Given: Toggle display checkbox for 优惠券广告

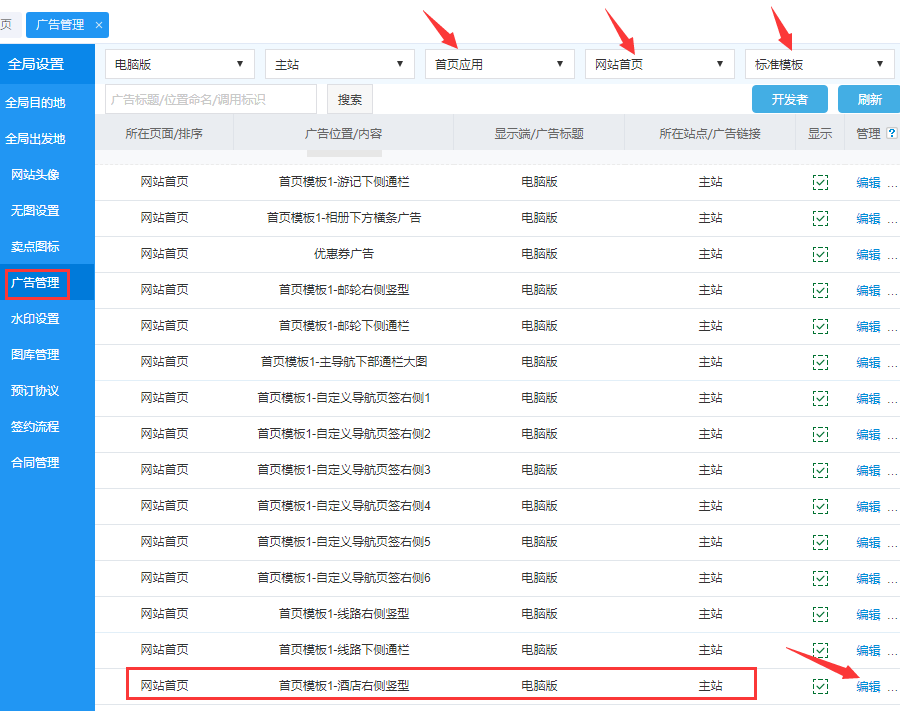Looking at the screenshot, I should point(820,254).
